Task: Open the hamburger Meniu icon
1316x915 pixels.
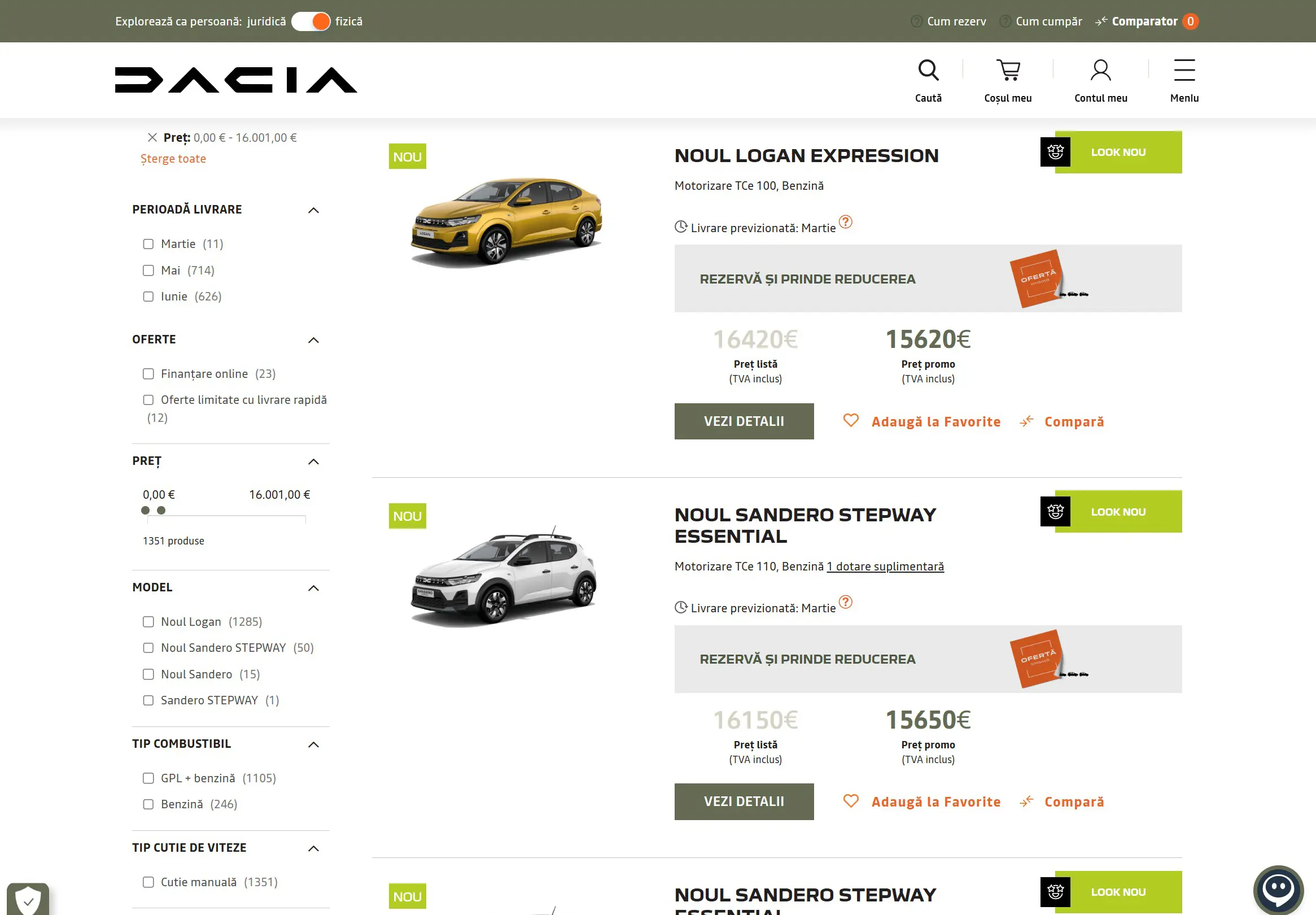Action: (x=1184, y=71)
